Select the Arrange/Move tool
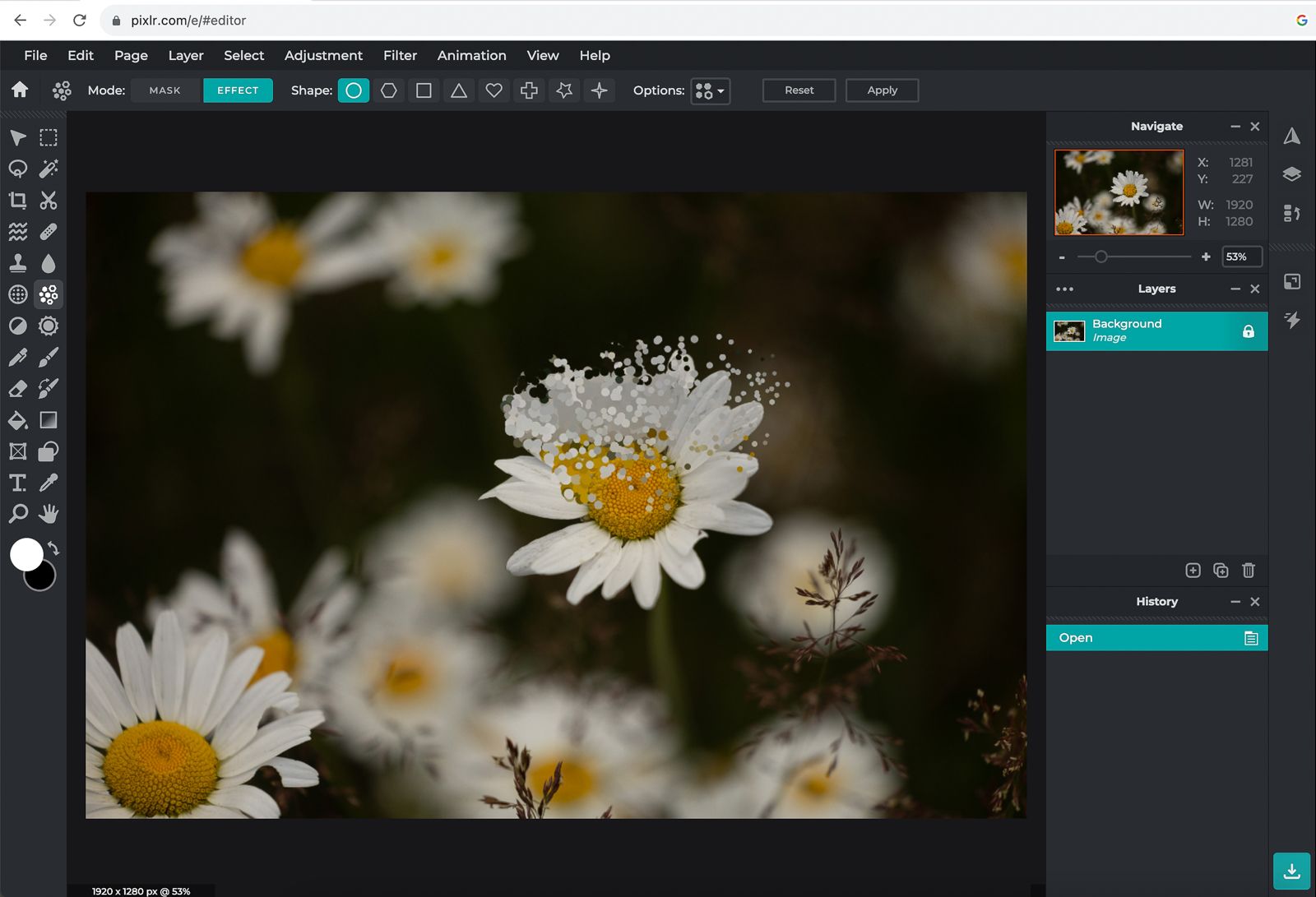Screen dimensions: 1316x897 click(x=17, y=137)
